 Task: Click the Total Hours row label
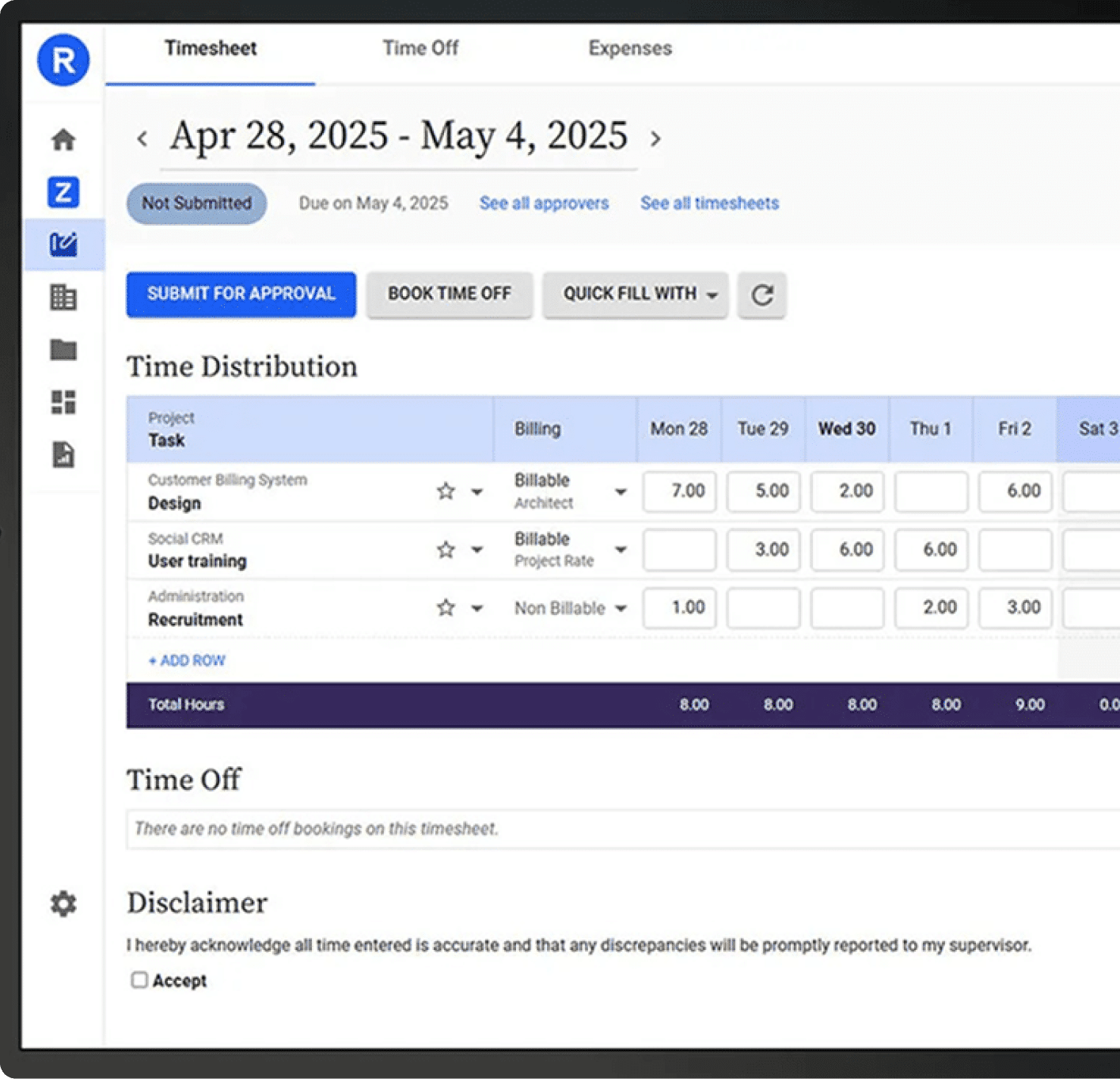[x=186, y=705]
